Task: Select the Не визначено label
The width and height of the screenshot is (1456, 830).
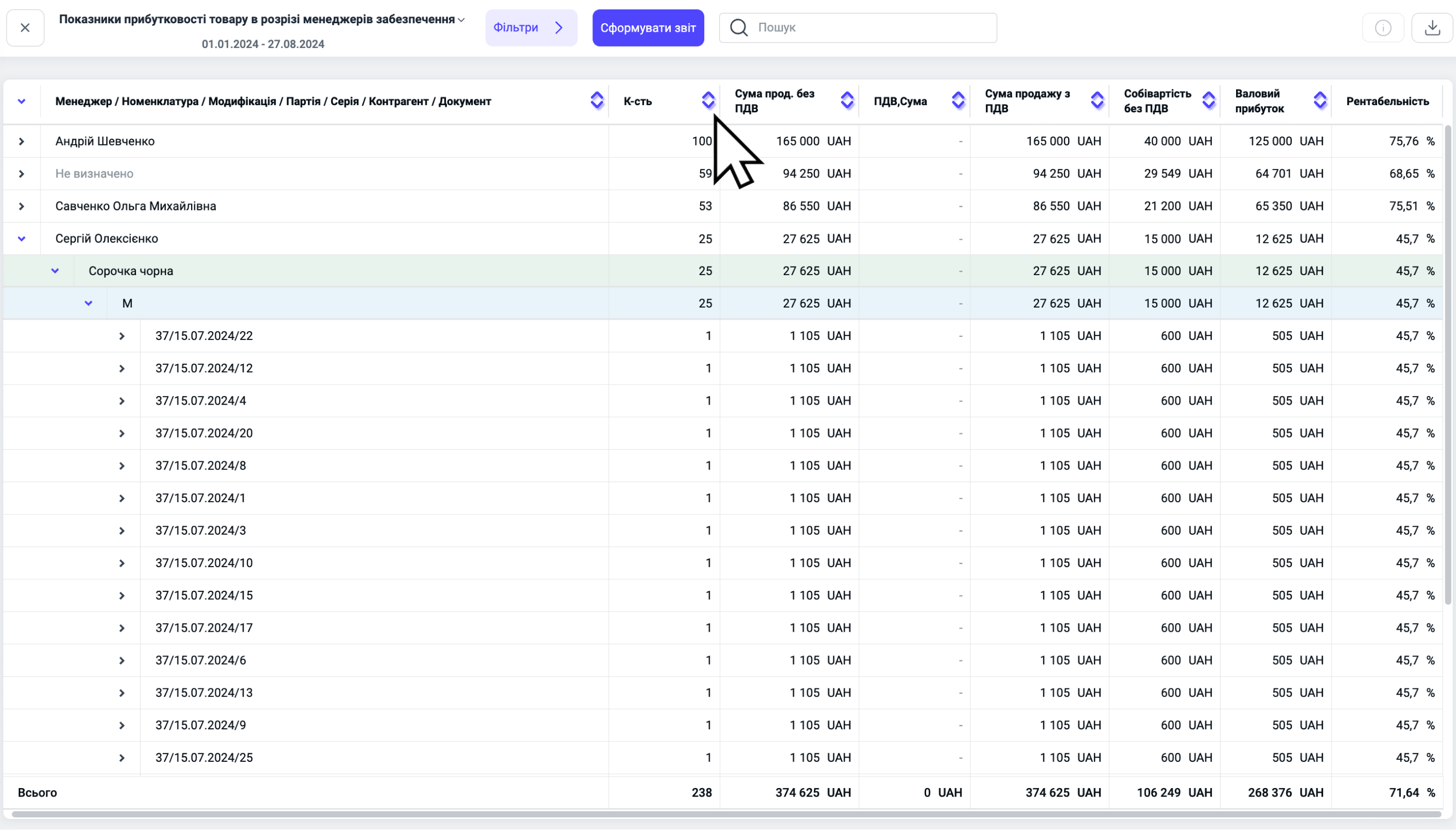Action: click(94, 173)
